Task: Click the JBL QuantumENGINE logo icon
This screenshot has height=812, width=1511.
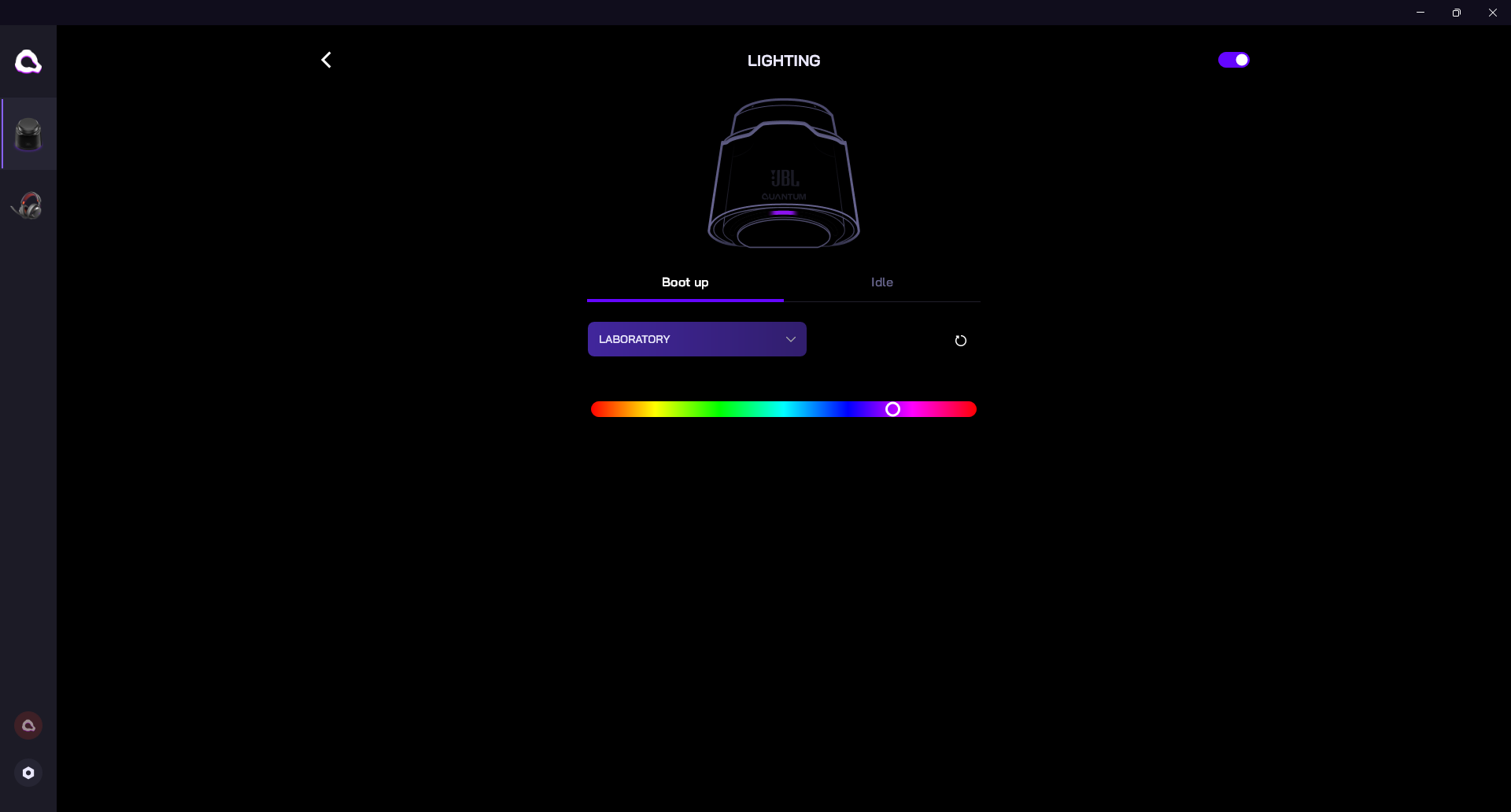Action: point(28,61)
